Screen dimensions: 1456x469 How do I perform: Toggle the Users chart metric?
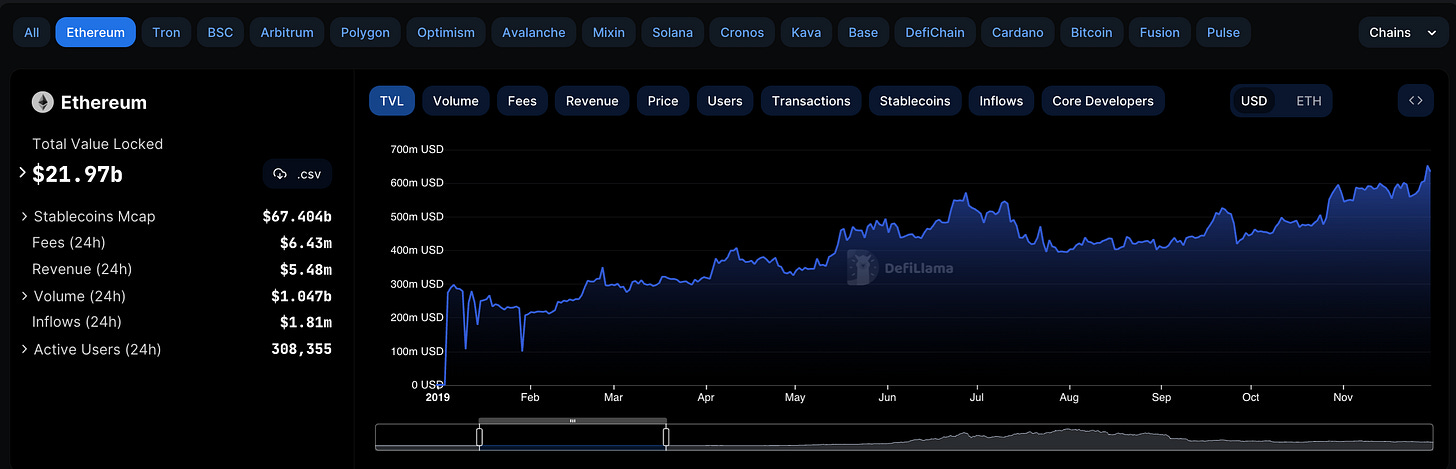pyautogui.click(x=725, y=100)
